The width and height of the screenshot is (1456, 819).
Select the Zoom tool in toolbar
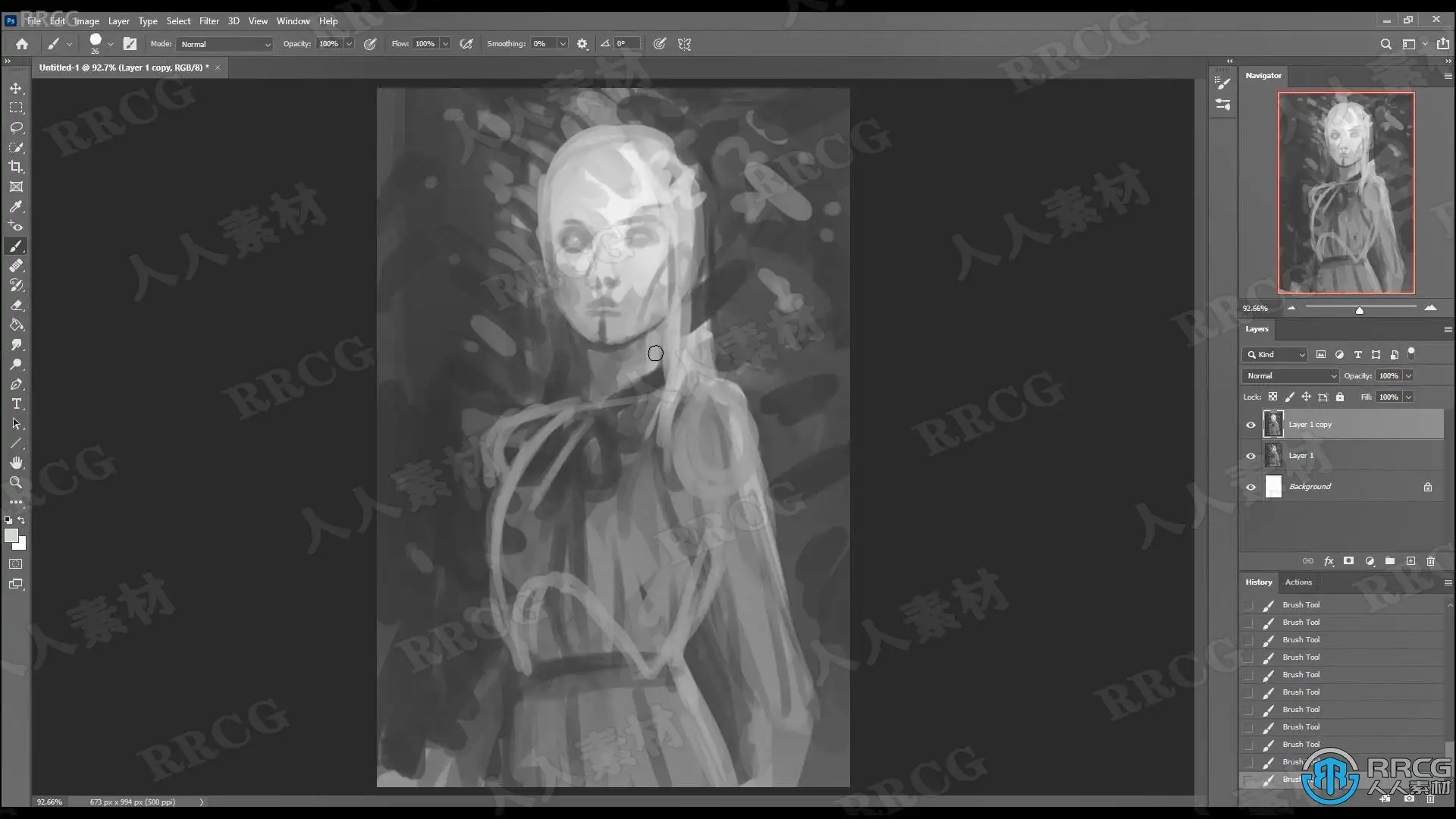pos(16,482)
